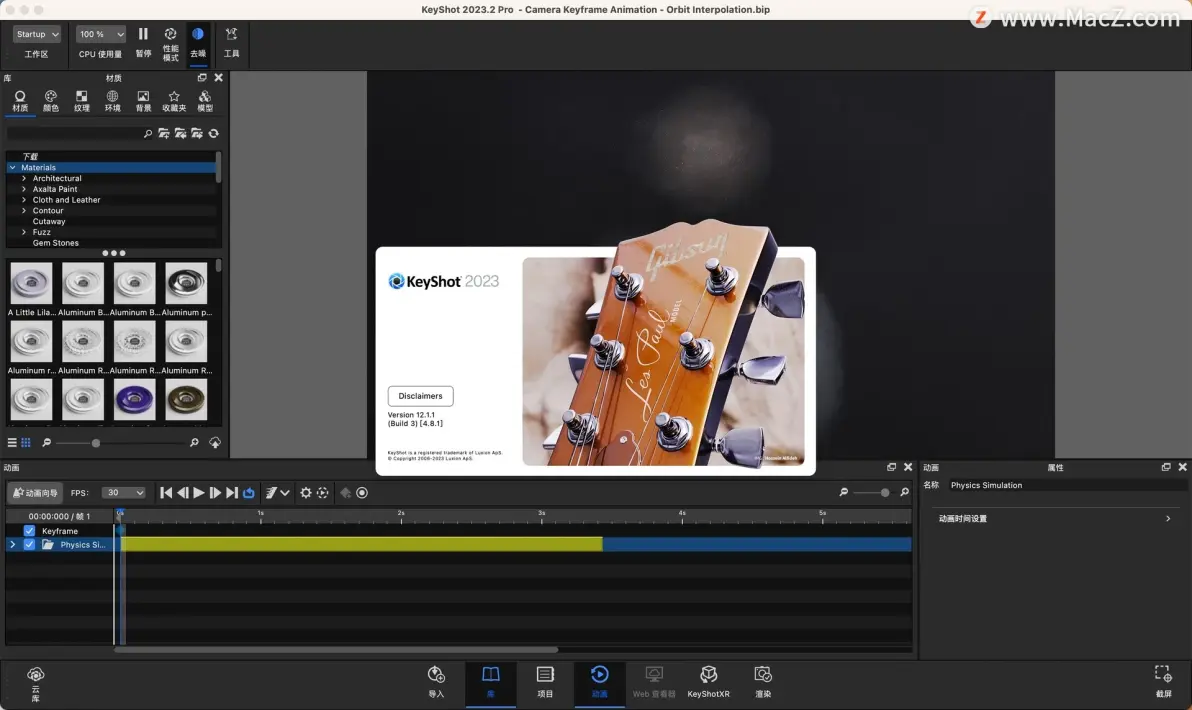The image size is (1192, 710).
Task: Collapse the Materials tree node
Action: pyautogui.click(x=13, y=167)
